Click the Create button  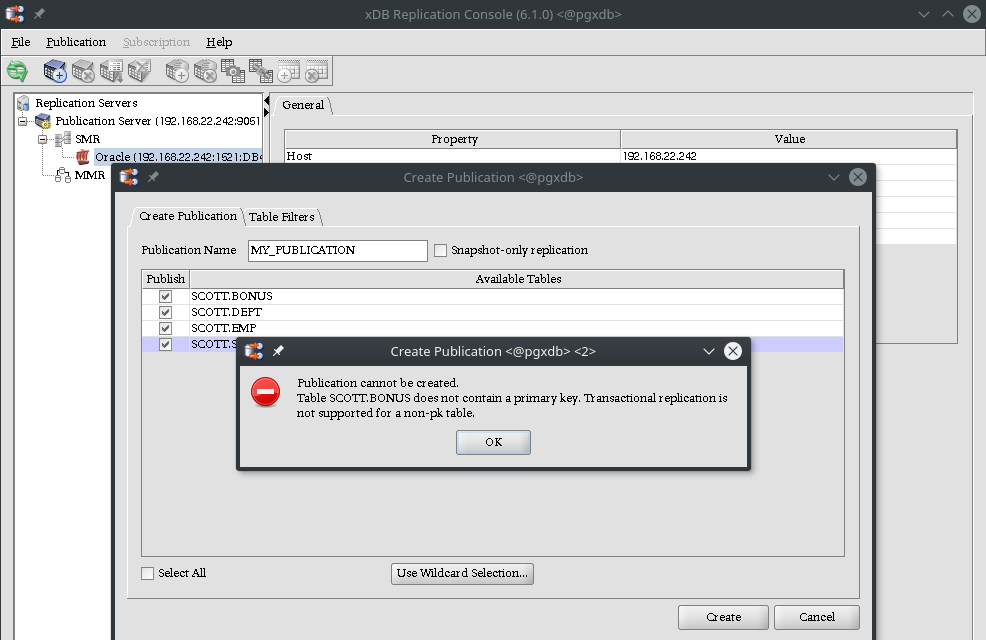[x=723, y=617]
